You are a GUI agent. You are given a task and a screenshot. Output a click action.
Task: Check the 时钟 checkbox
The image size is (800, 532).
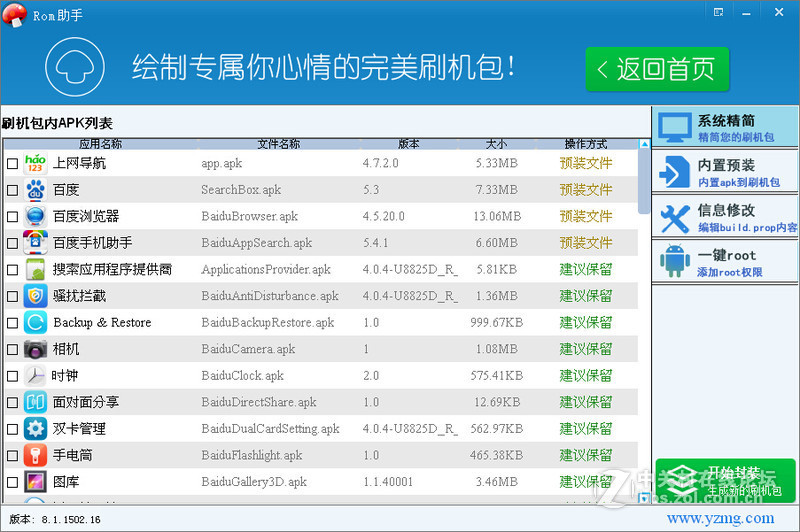(x=12, y=376)
